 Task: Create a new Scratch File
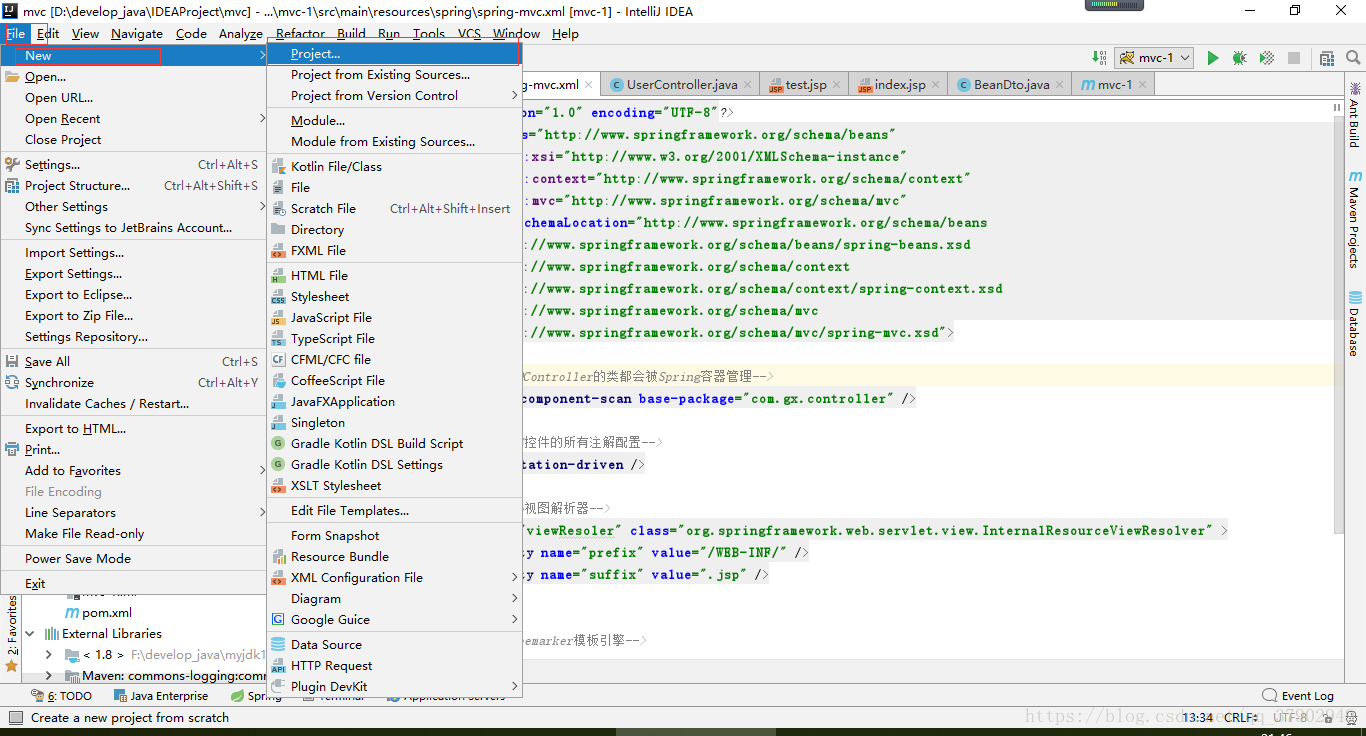[x=394, y=208]
